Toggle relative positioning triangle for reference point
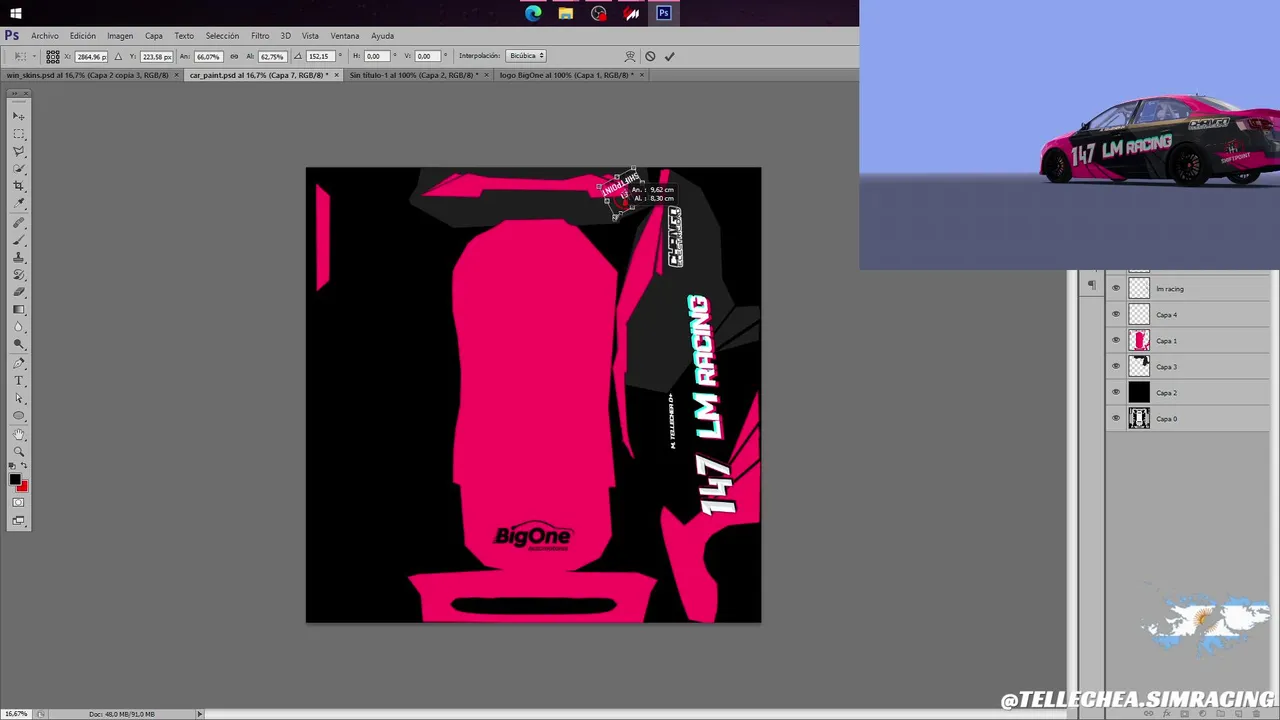Viewport: 1280px width, 720px height. 118,56
